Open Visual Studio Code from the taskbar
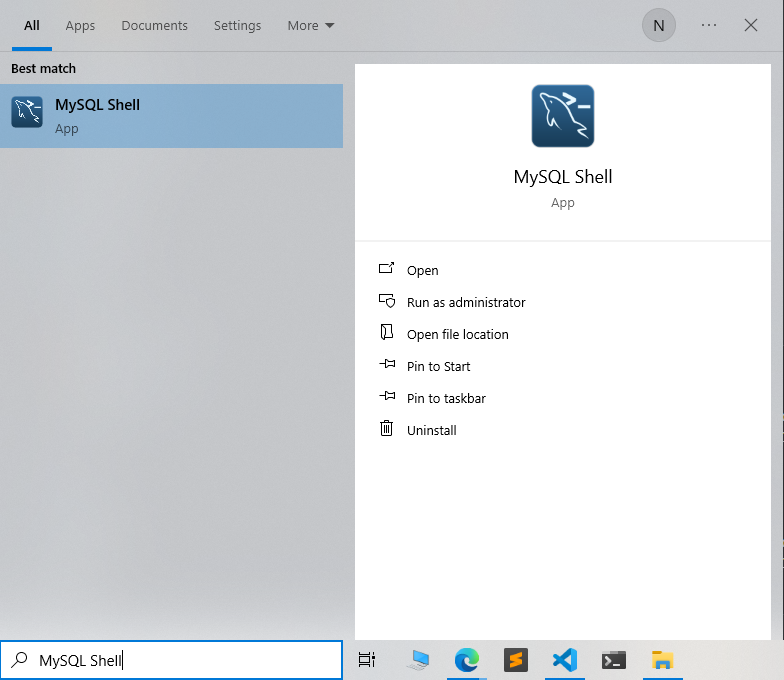The image size is (784, 680). pyautogui.click(x=564, y=660)
